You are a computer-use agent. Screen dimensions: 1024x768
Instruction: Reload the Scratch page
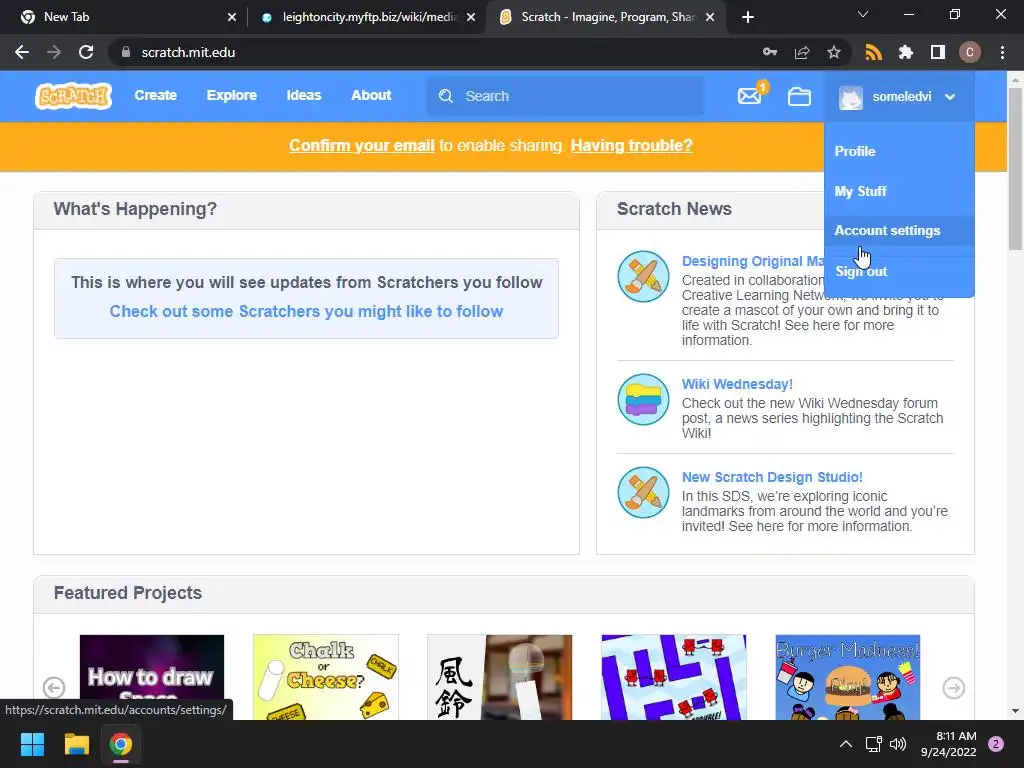(86, 52)
